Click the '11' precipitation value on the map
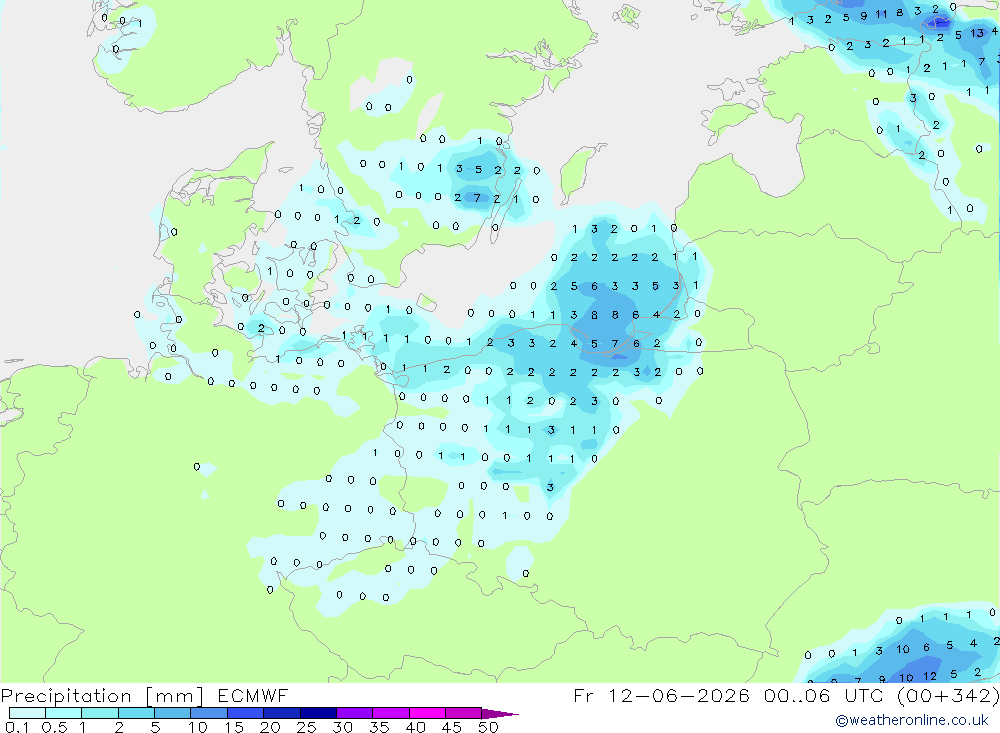Screen dimensions: 1000x733 [x=881, y=14]
